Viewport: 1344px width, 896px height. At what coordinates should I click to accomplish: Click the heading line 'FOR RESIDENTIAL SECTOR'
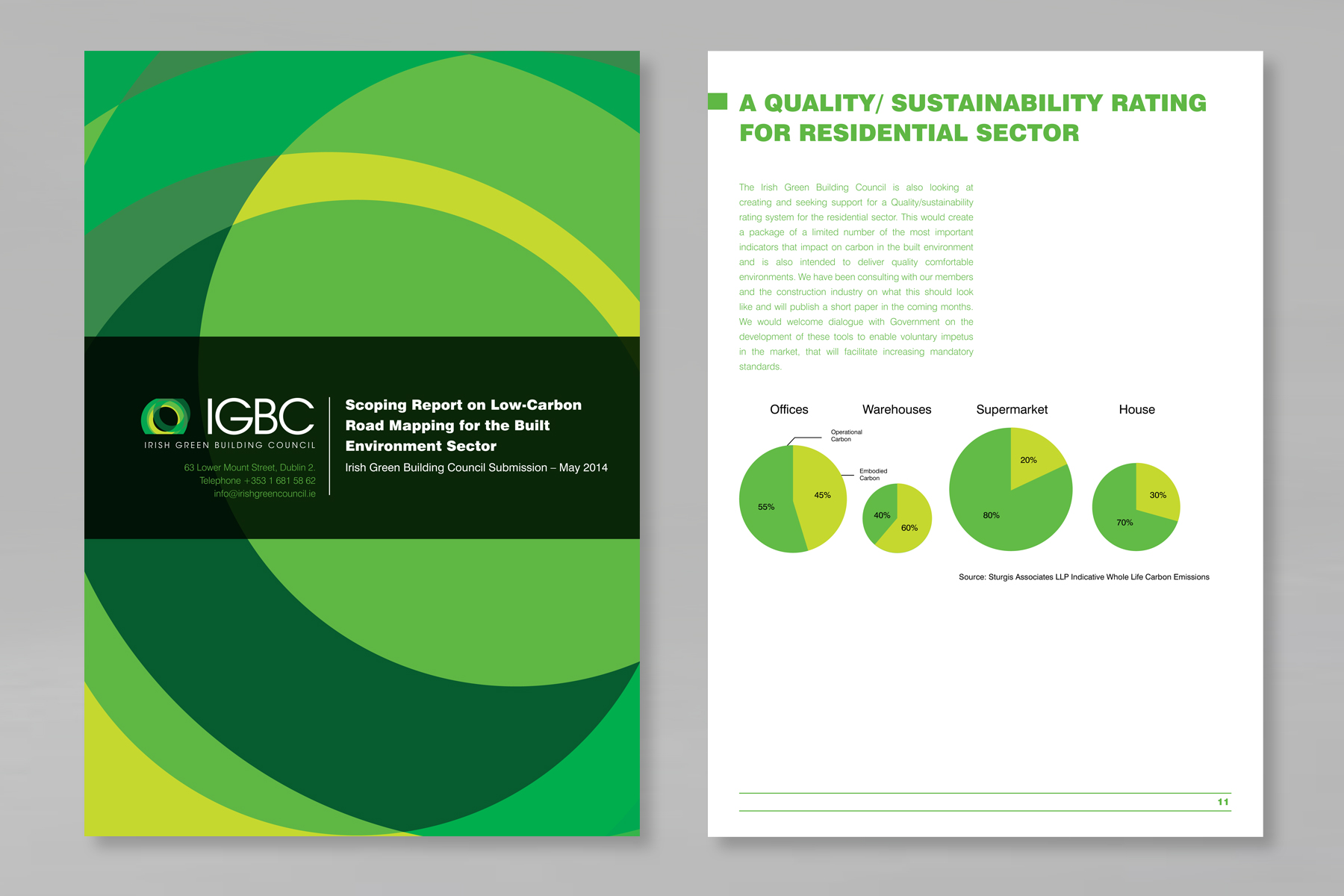pos(909,133)
